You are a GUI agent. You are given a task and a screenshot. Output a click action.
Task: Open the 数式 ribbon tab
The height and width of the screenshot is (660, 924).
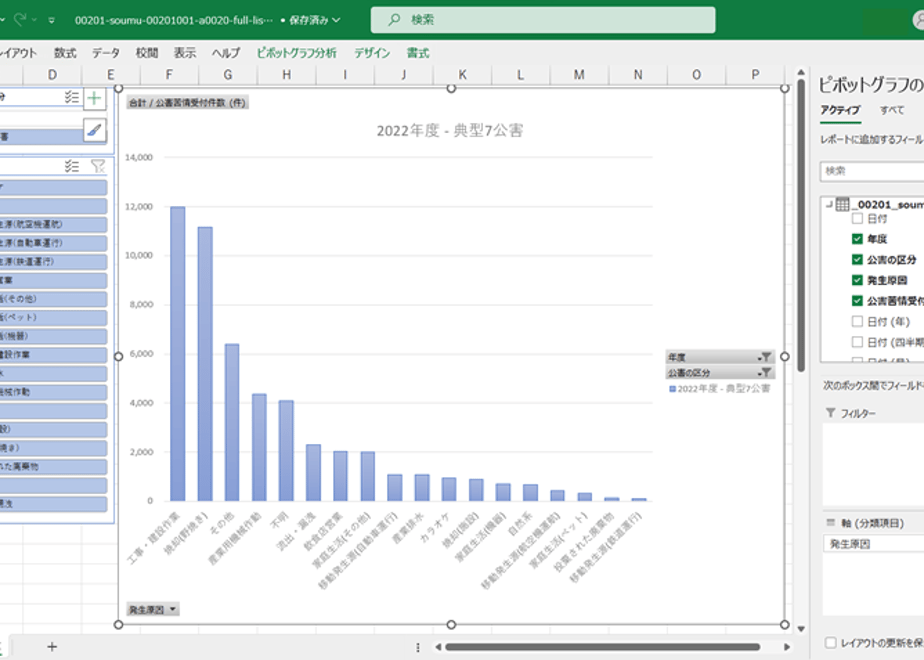click(x=65, y=53)
